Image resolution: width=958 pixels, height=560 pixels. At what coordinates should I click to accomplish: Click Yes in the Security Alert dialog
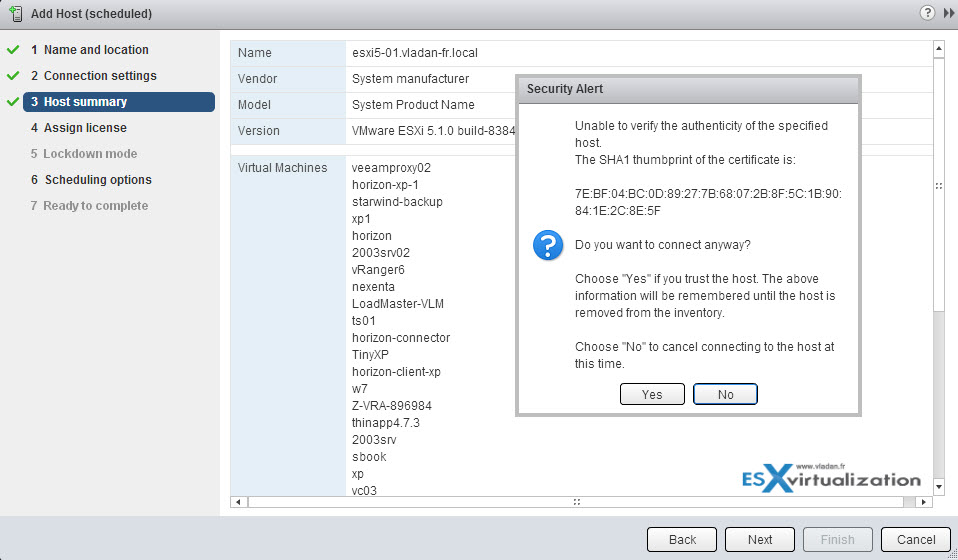pyautogui.click(x=652, y=395)
